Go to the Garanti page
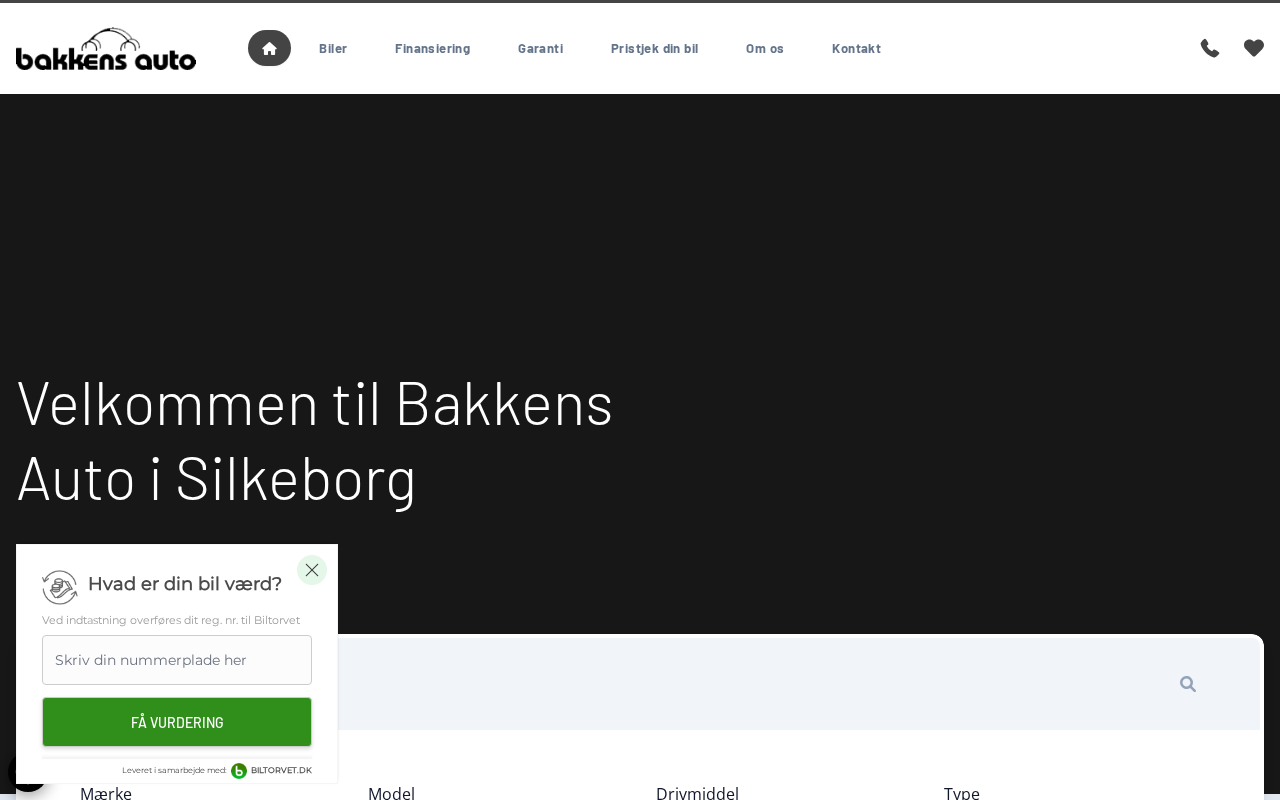This screenshot has width=1280, height=800. [x=540, y=48]
